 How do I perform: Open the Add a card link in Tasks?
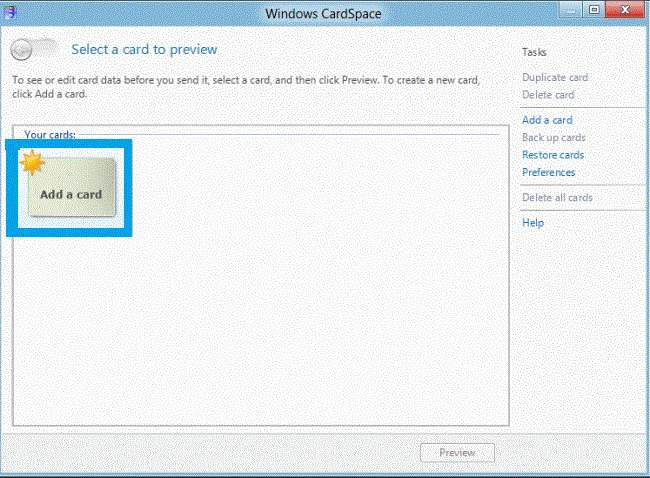pos(547,120)
